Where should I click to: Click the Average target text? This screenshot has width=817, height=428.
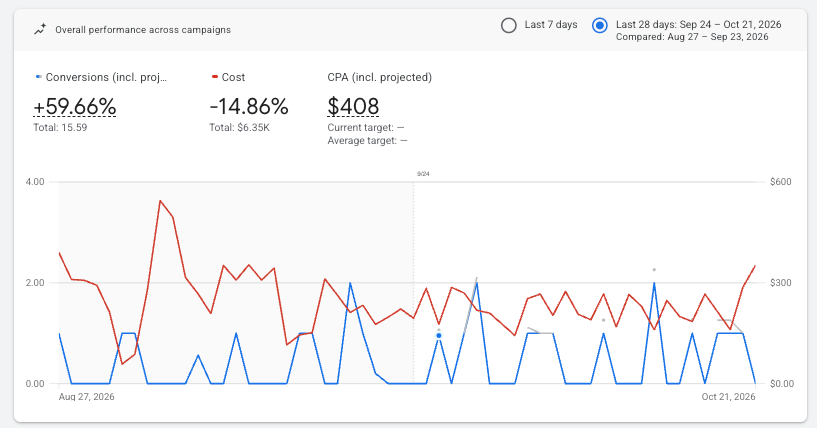367,141
